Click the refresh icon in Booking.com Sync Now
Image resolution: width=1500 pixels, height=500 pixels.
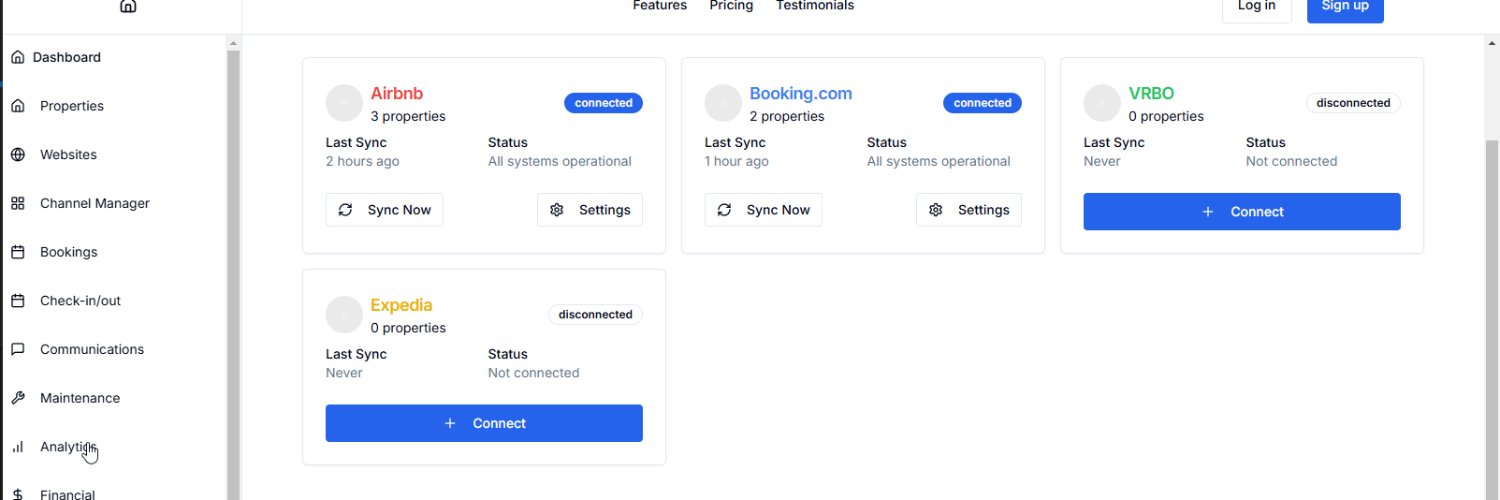[x=725, y=210]
